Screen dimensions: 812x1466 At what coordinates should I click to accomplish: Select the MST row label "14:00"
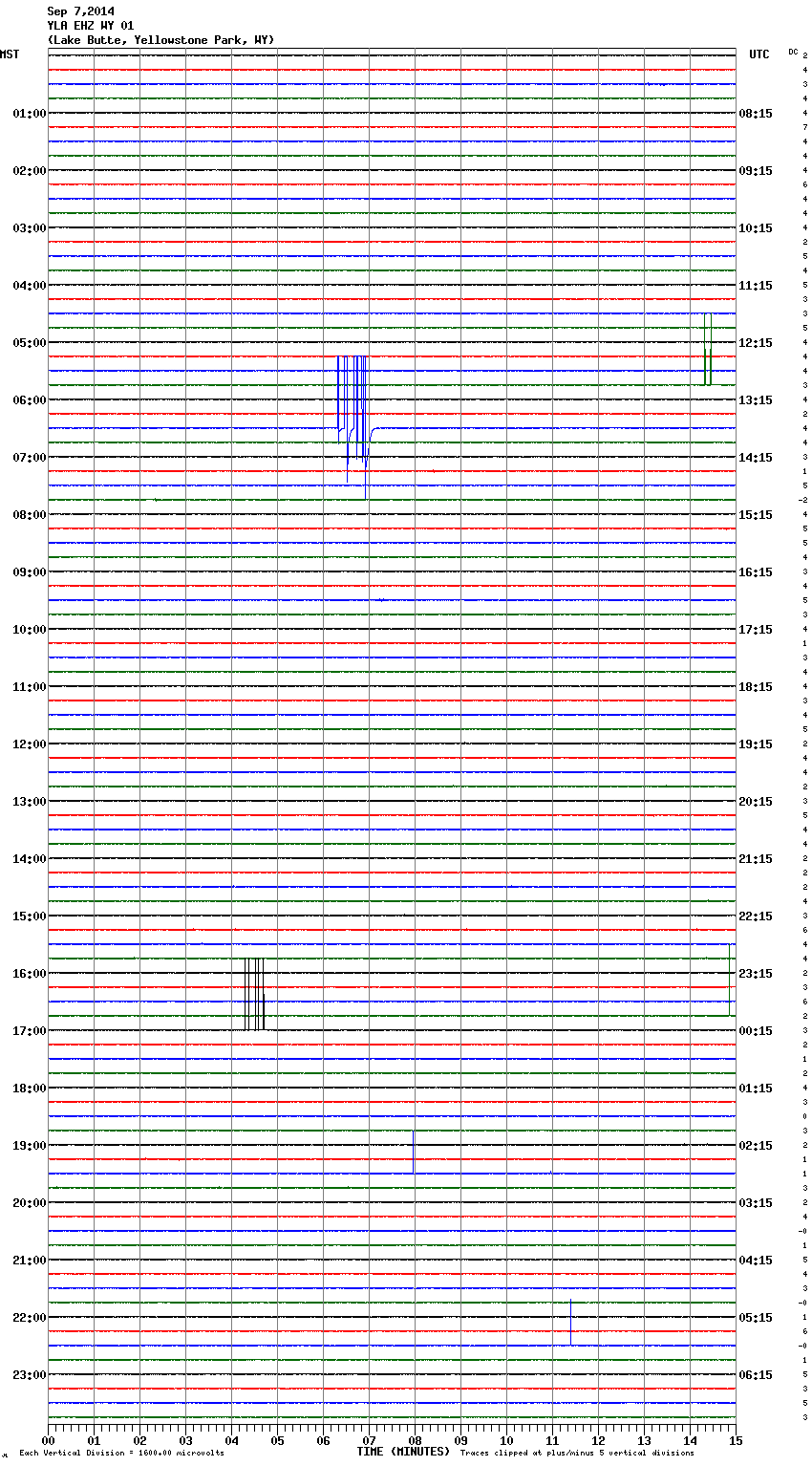[x=30, y=859]
